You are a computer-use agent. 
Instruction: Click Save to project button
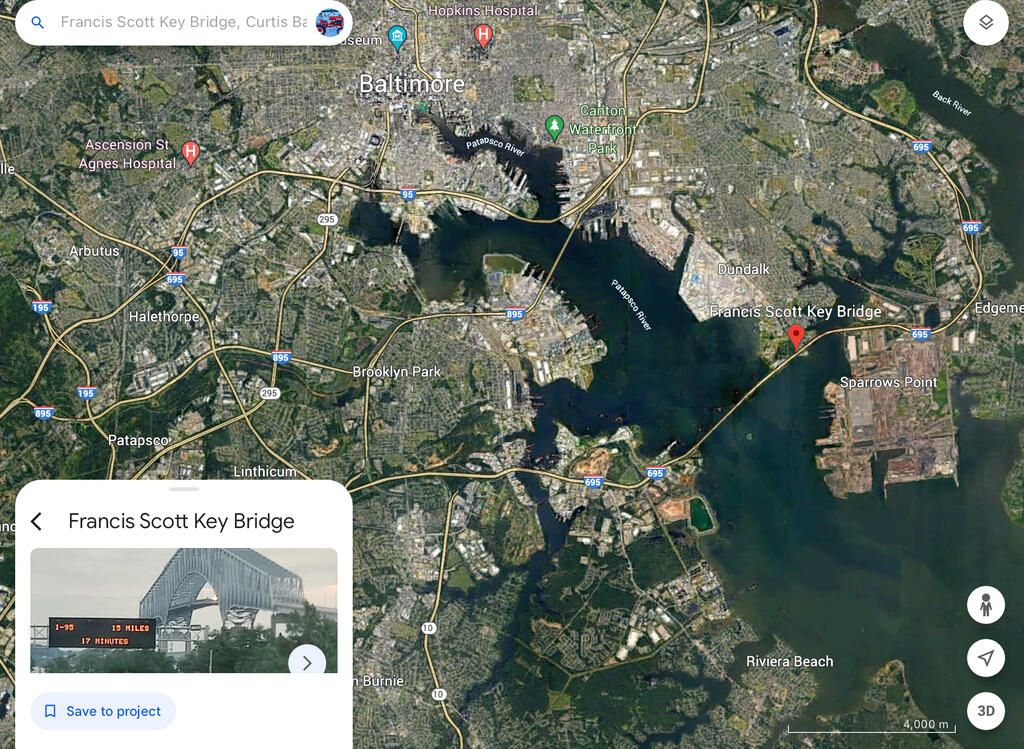[x=103, y=711]
